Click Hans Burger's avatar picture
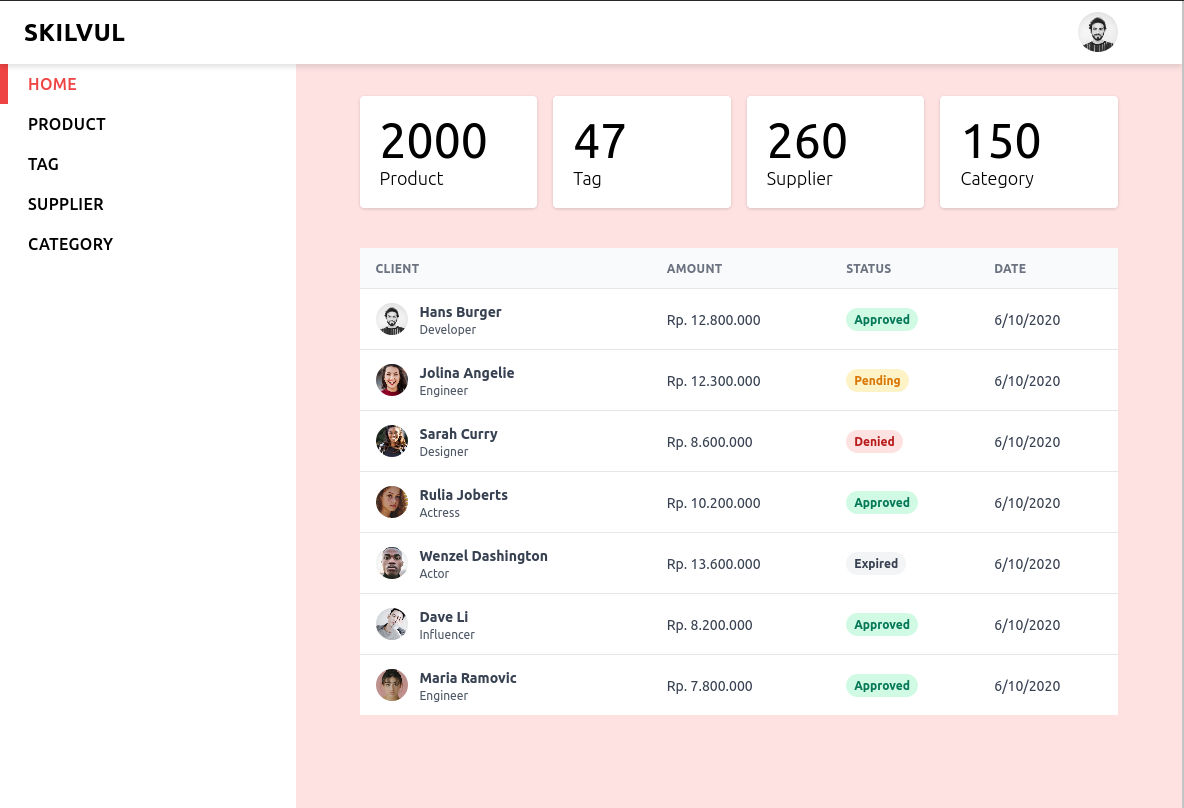 click(x=392, y=320)
